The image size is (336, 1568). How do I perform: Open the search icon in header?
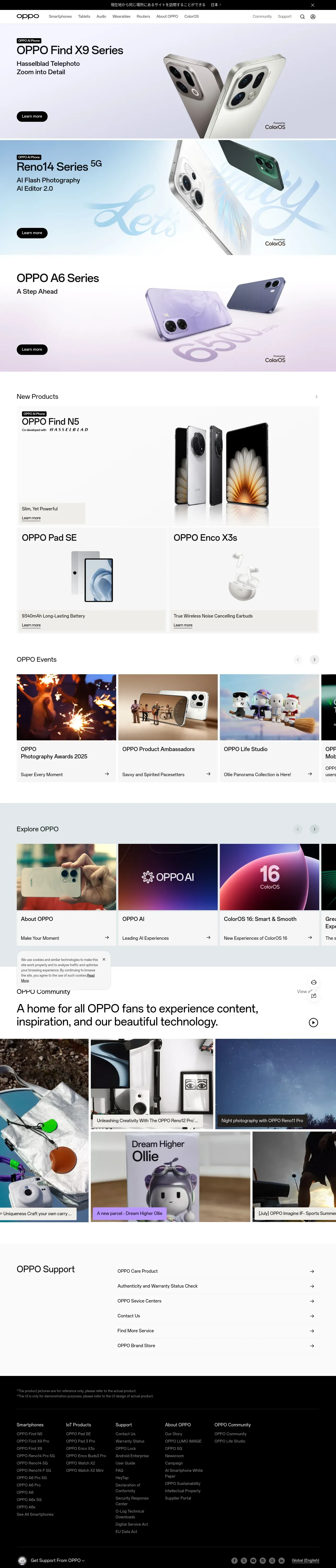[x=303, y=17]
